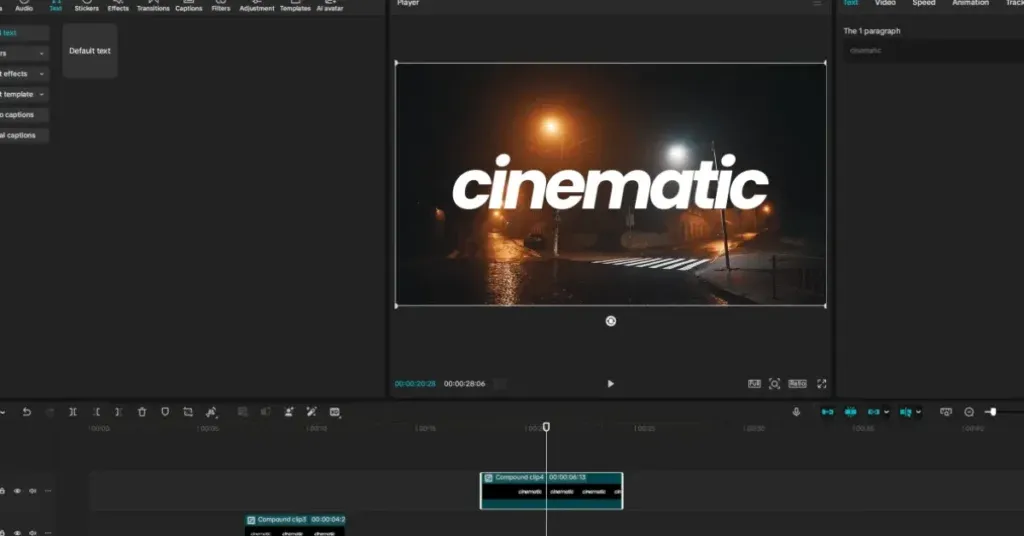The height and width of the screenshot is (536, 1024).
Task: Click the Default text preset card
Action: point(90,51)
